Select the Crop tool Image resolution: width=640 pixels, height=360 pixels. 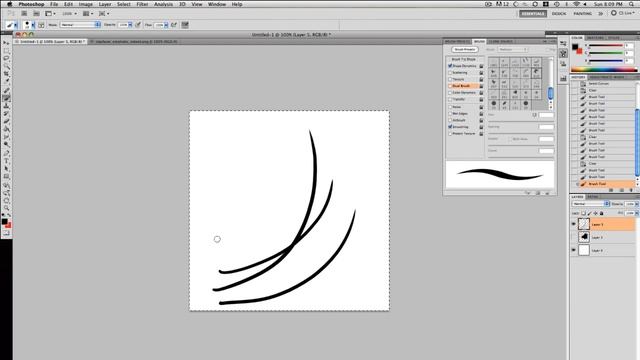[6, 74]
